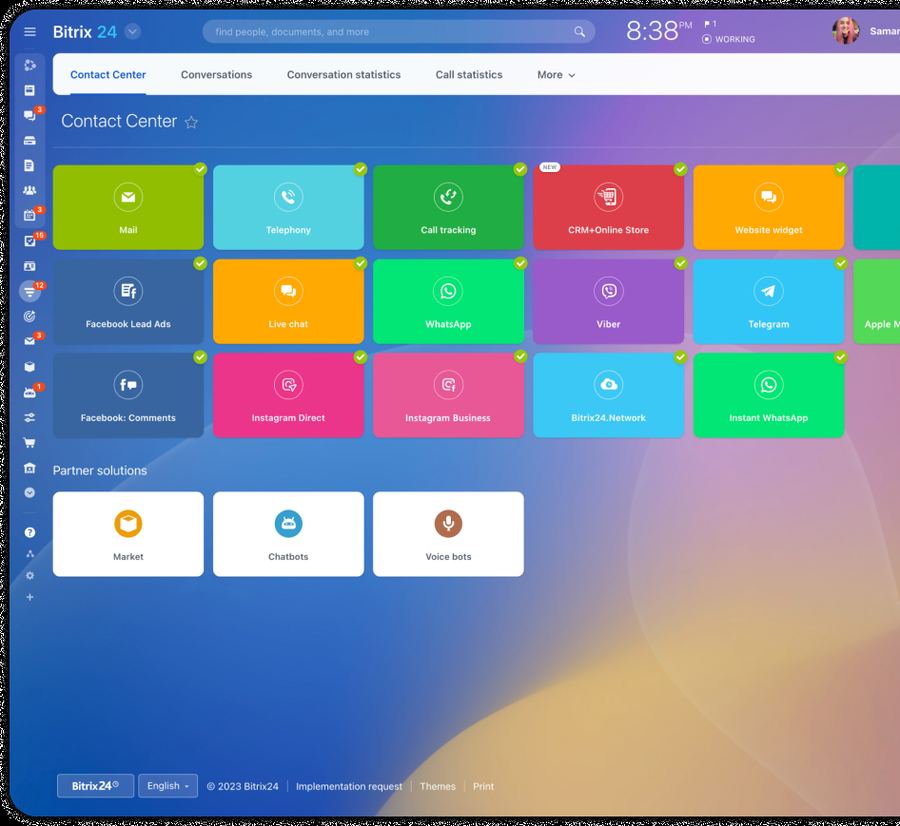Click the magnifier icon in search bar
Screen dimensions: 900x826
click(x=579, y=32)
